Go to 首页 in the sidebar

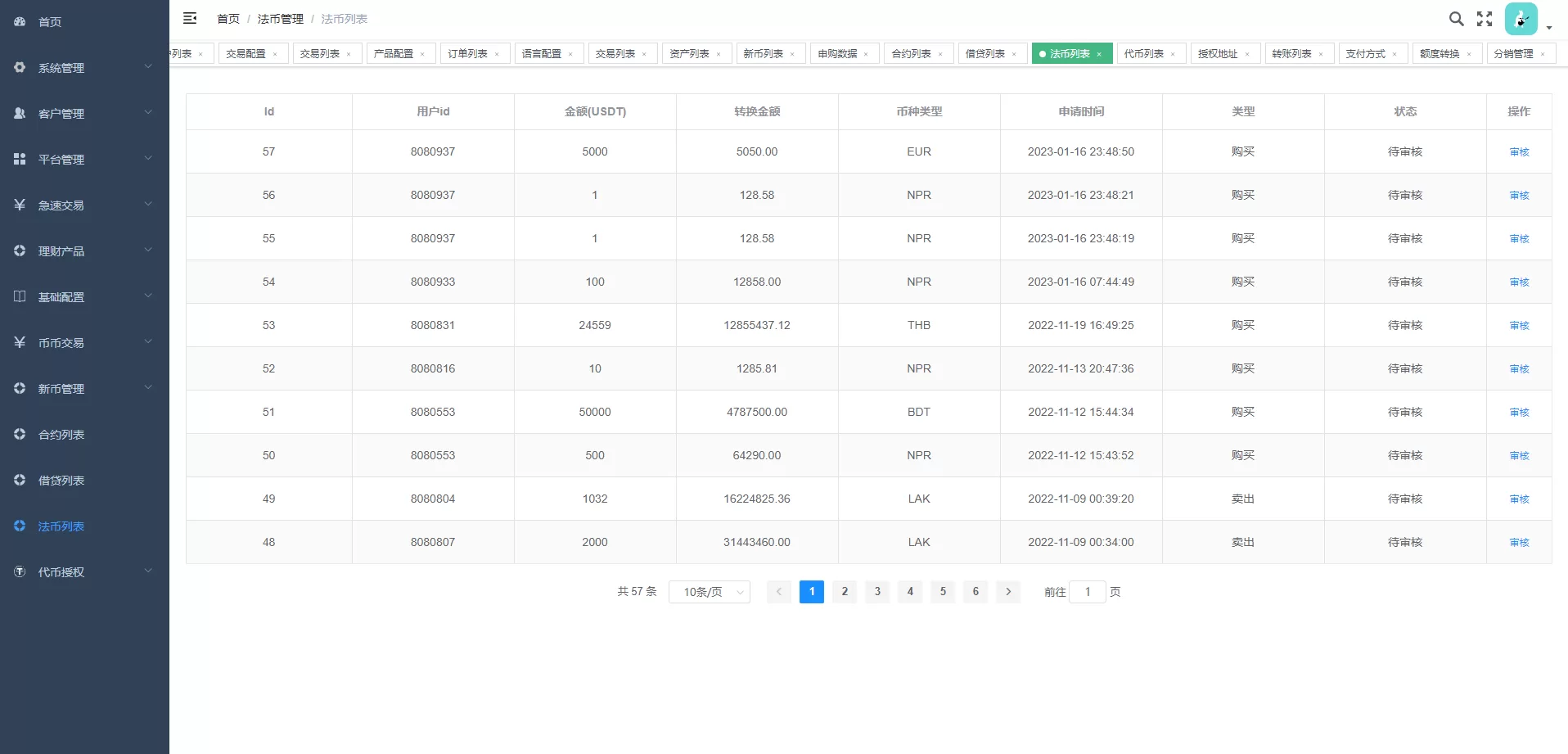[x=50, y=22]
